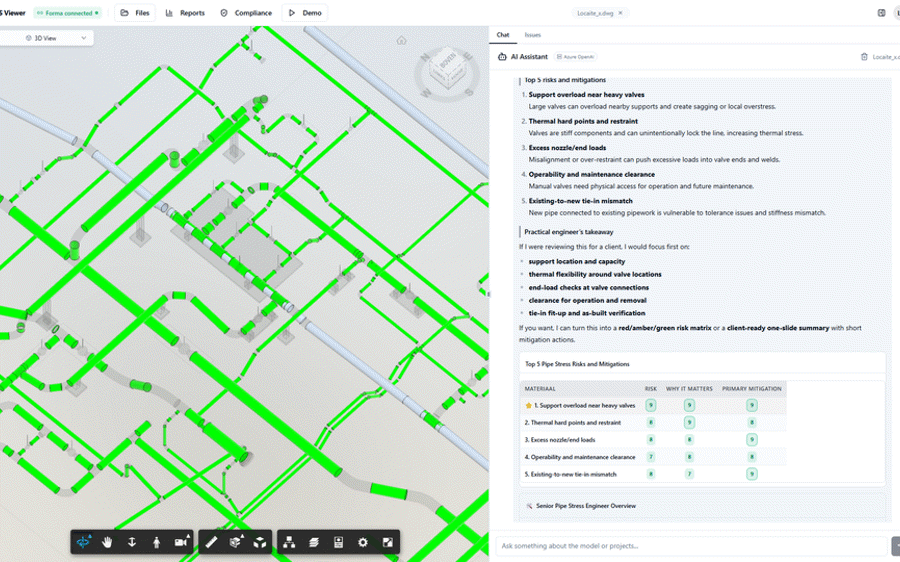Open viewer Settings gear icon
This screenshot has height=562, width=900.
pyautogui.click(x=363, y=542)
